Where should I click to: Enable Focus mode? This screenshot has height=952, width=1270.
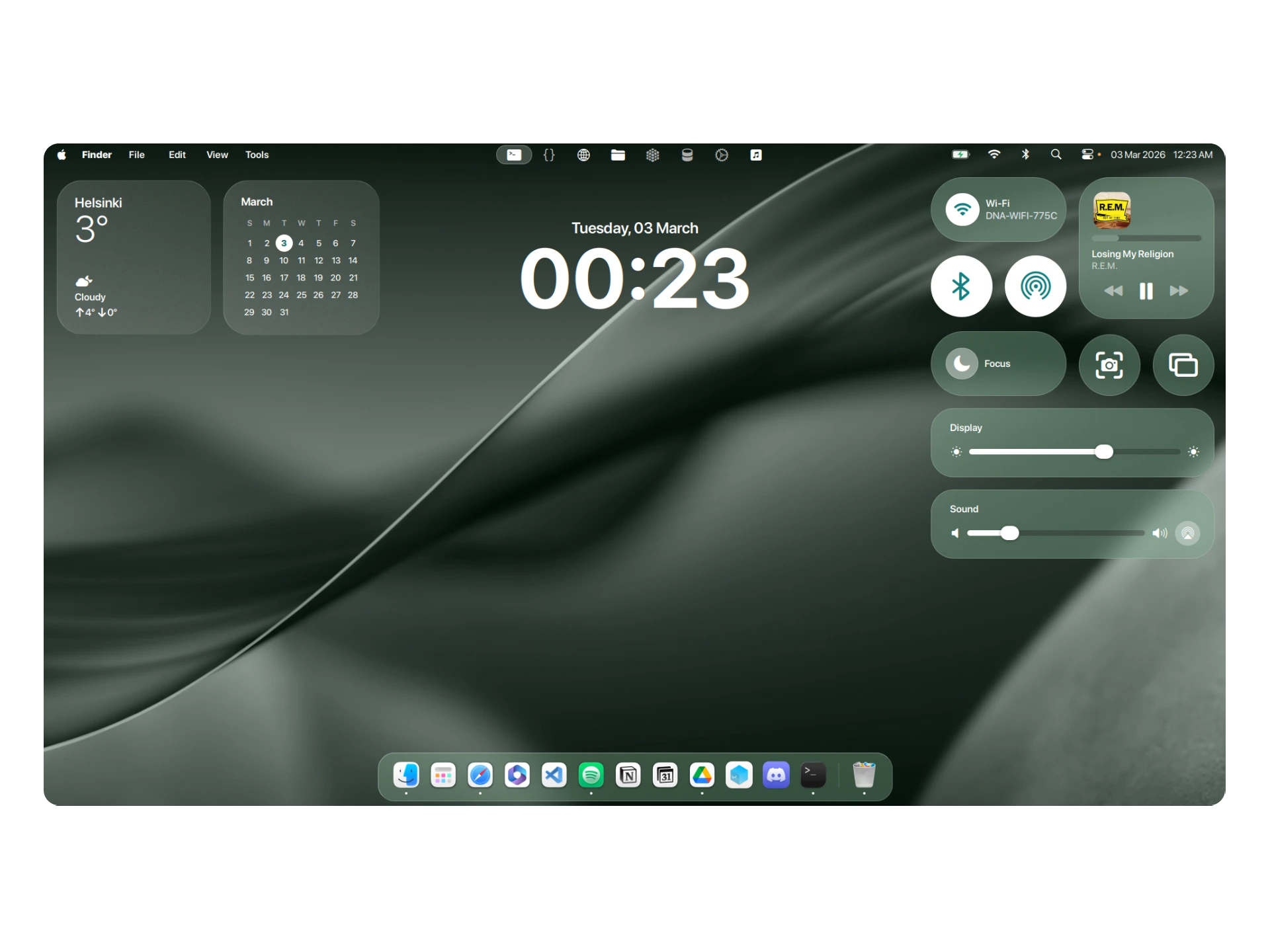tap(997, 363)
